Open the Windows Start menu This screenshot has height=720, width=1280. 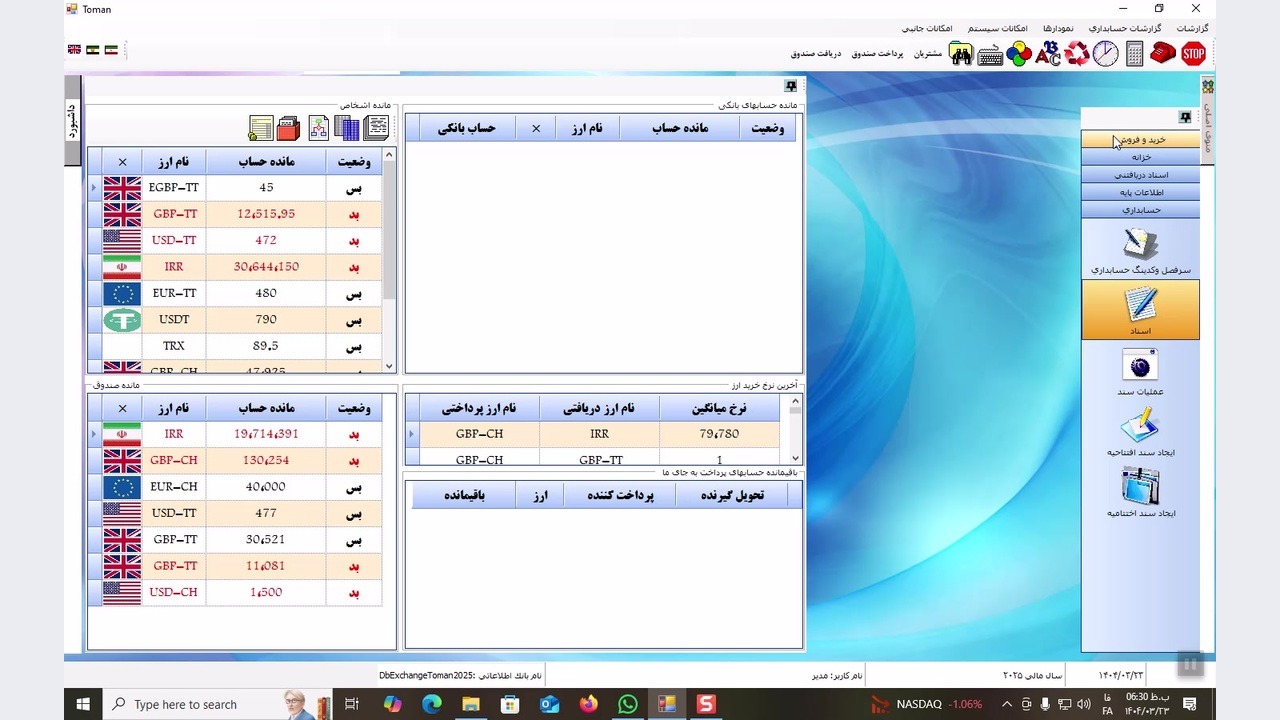pos(83,704)
